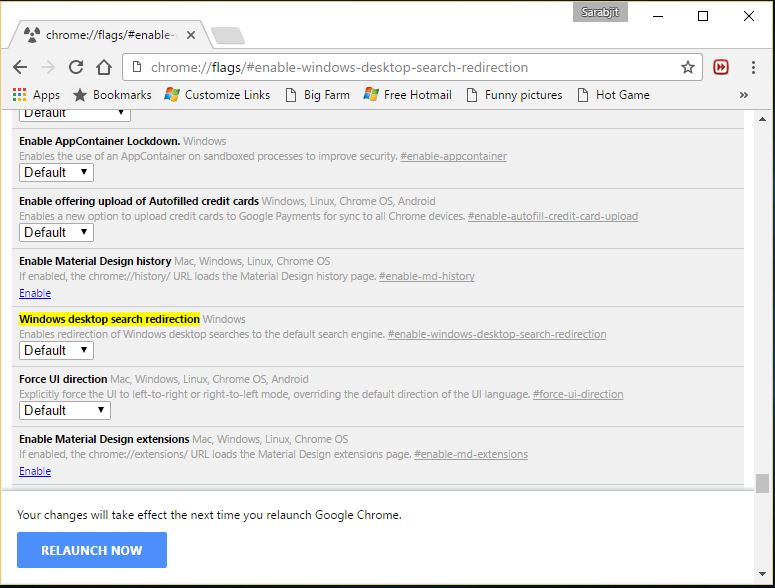Image resolution: width=775 pixels, height=588 pixels.
Task: Open the Big Farm bookmark
Action: point(318,95)
